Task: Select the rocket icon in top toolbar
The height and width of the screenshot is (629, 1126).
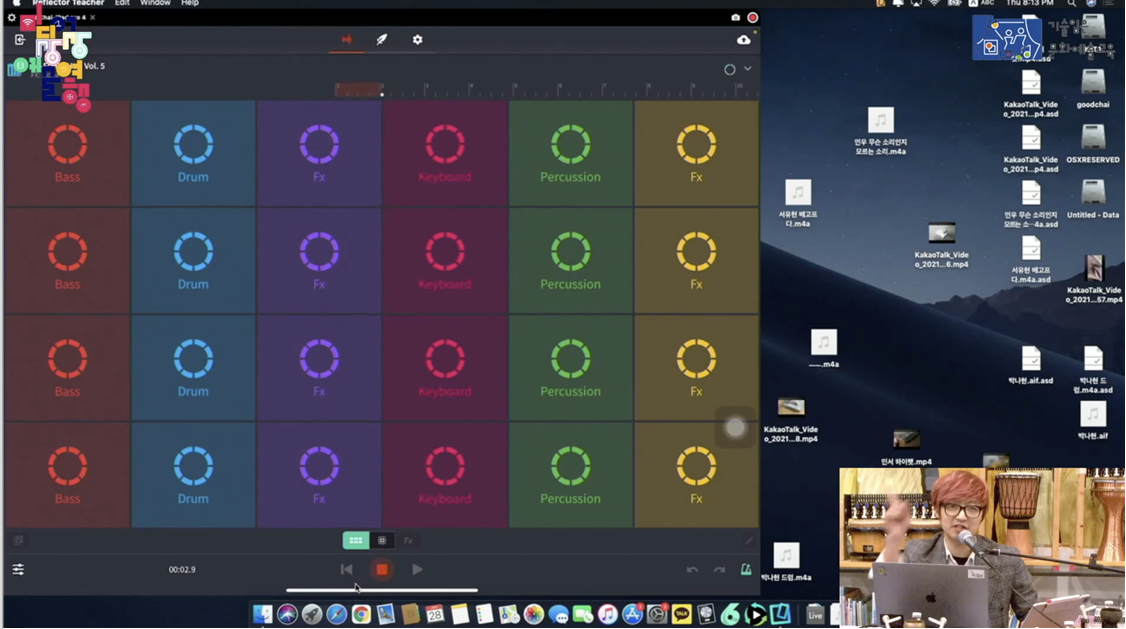Action: point(381,40)
